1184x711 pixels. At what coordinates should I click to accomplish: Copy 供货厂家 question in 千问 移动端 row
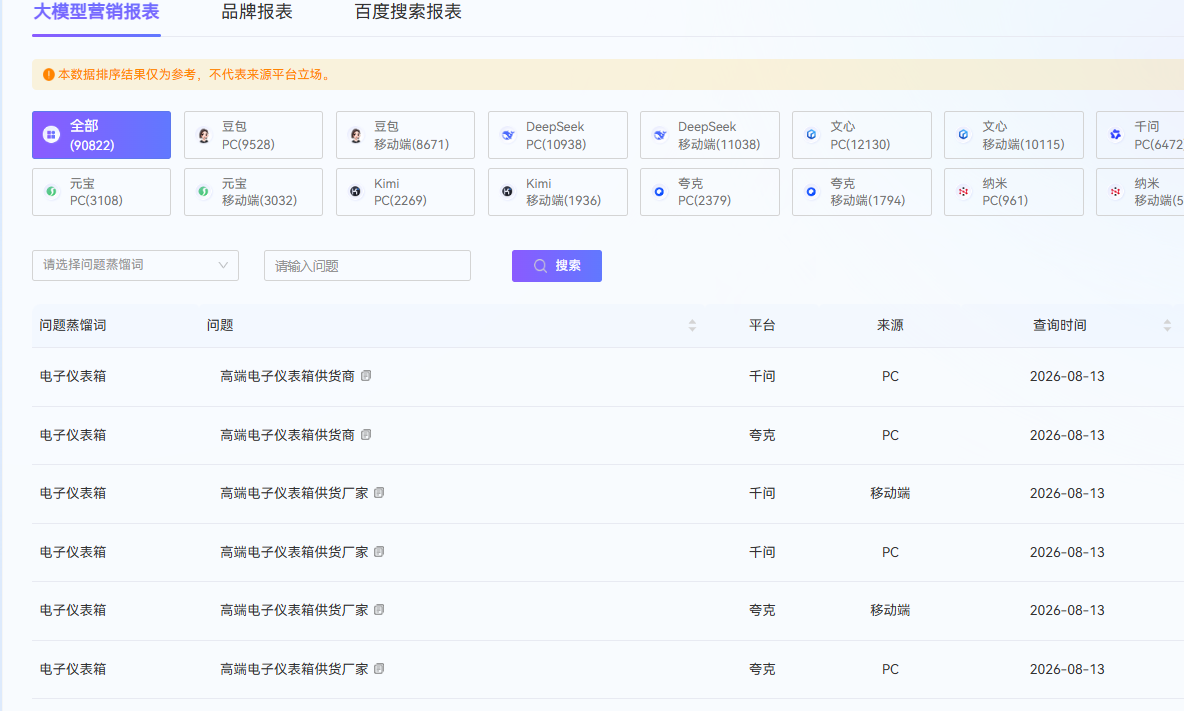[x=380, y=492]
